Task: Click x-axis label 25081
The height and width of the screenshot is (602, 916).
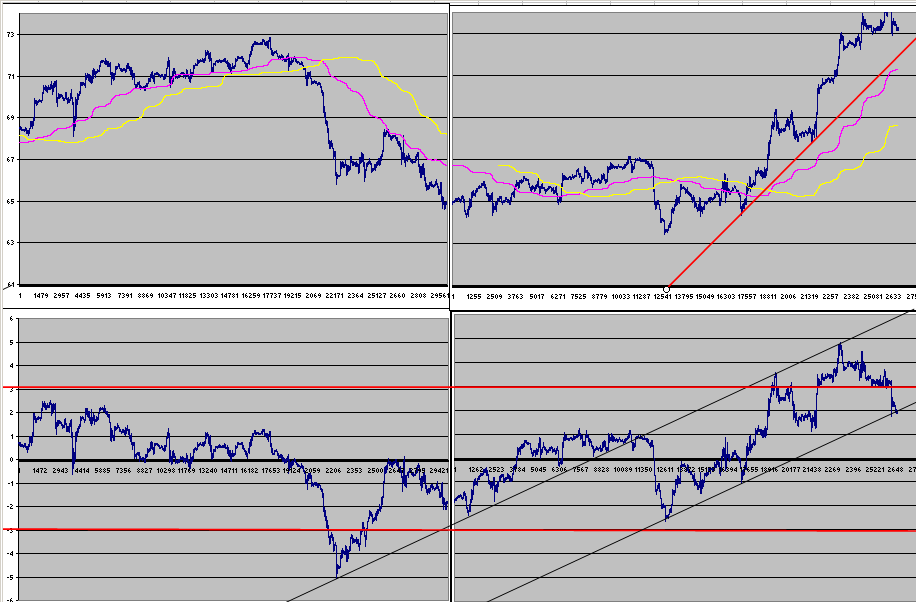Action: 872,297
